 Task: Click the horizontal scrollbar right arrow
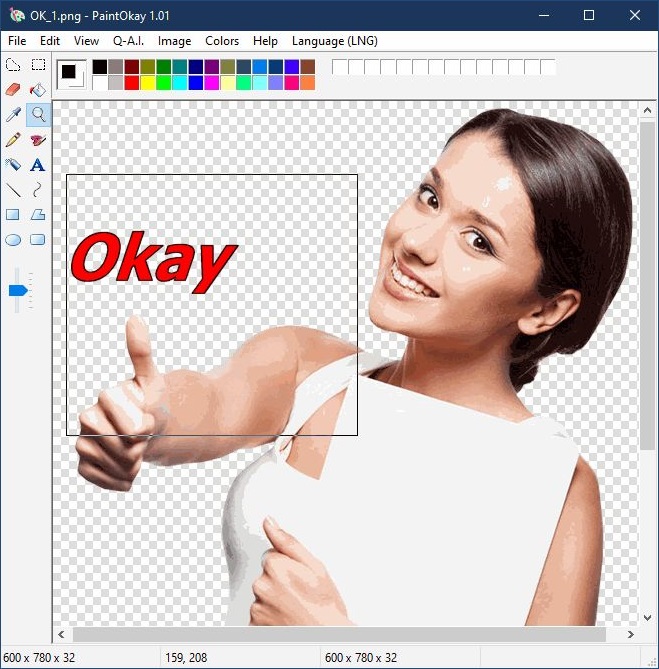click(631, 634)
